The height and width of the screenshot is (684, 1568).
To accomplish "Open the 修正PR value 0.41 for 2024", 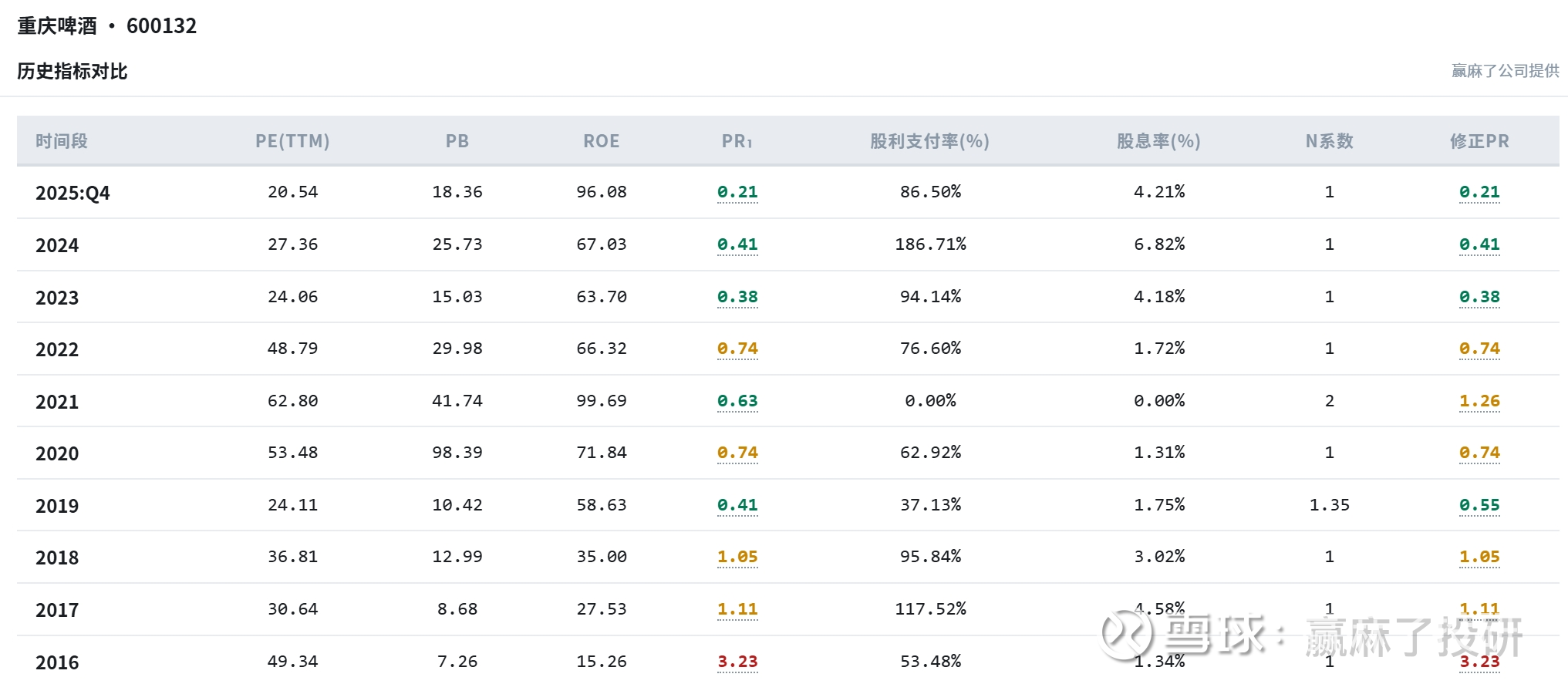I will [1479, 244].
